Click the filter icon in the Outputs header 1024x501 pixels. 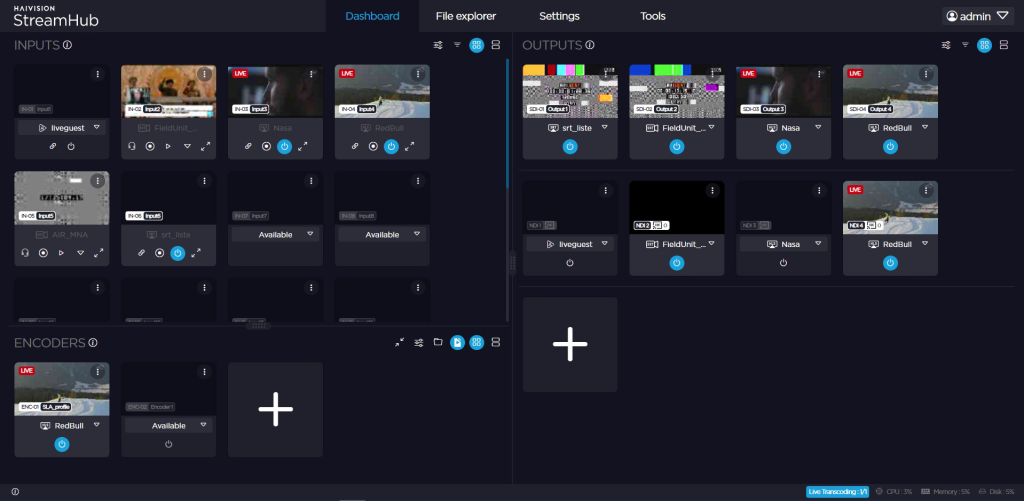[964, 45]
